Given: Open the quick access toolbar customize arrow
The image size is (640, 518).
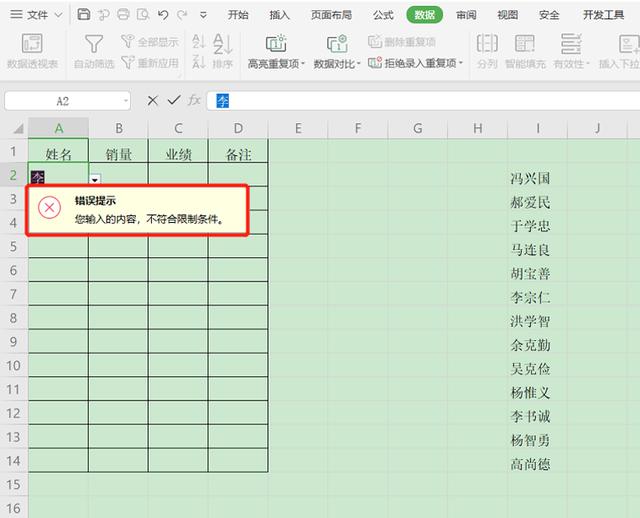Looking at the screenshot, I should coord(203,16).
